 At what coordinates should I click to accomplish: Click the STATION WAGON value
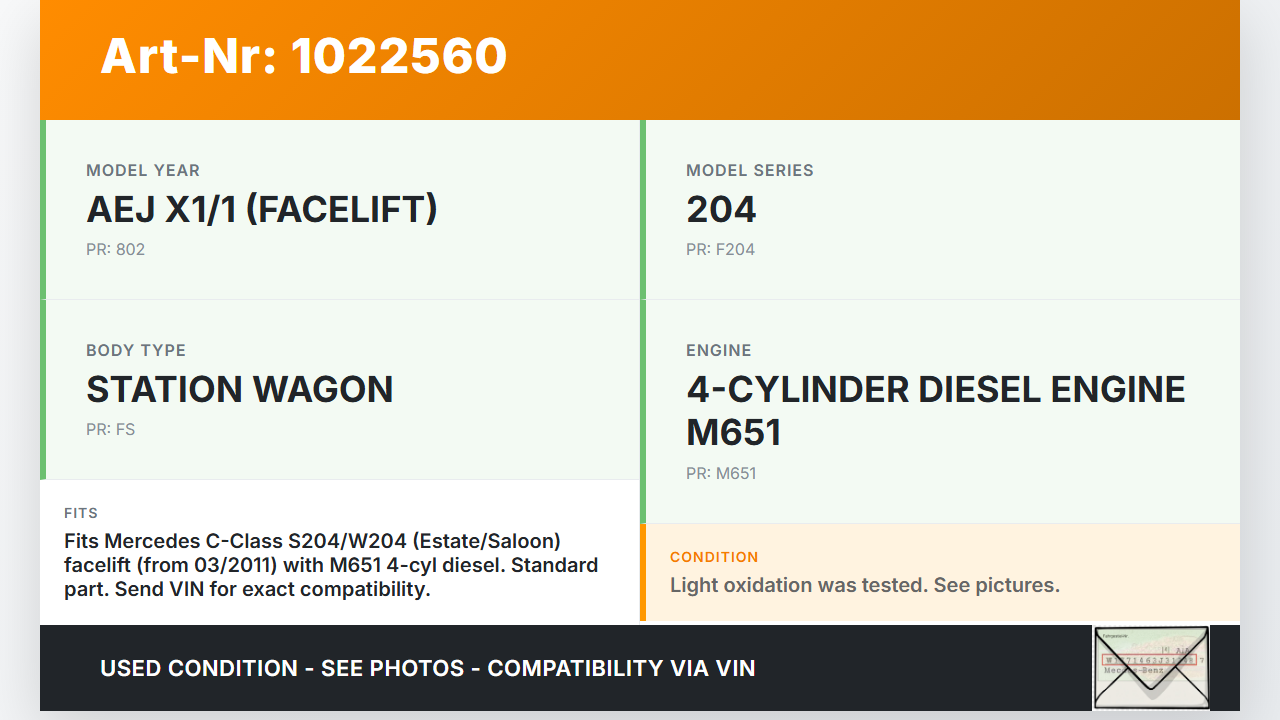pos(240,390)
